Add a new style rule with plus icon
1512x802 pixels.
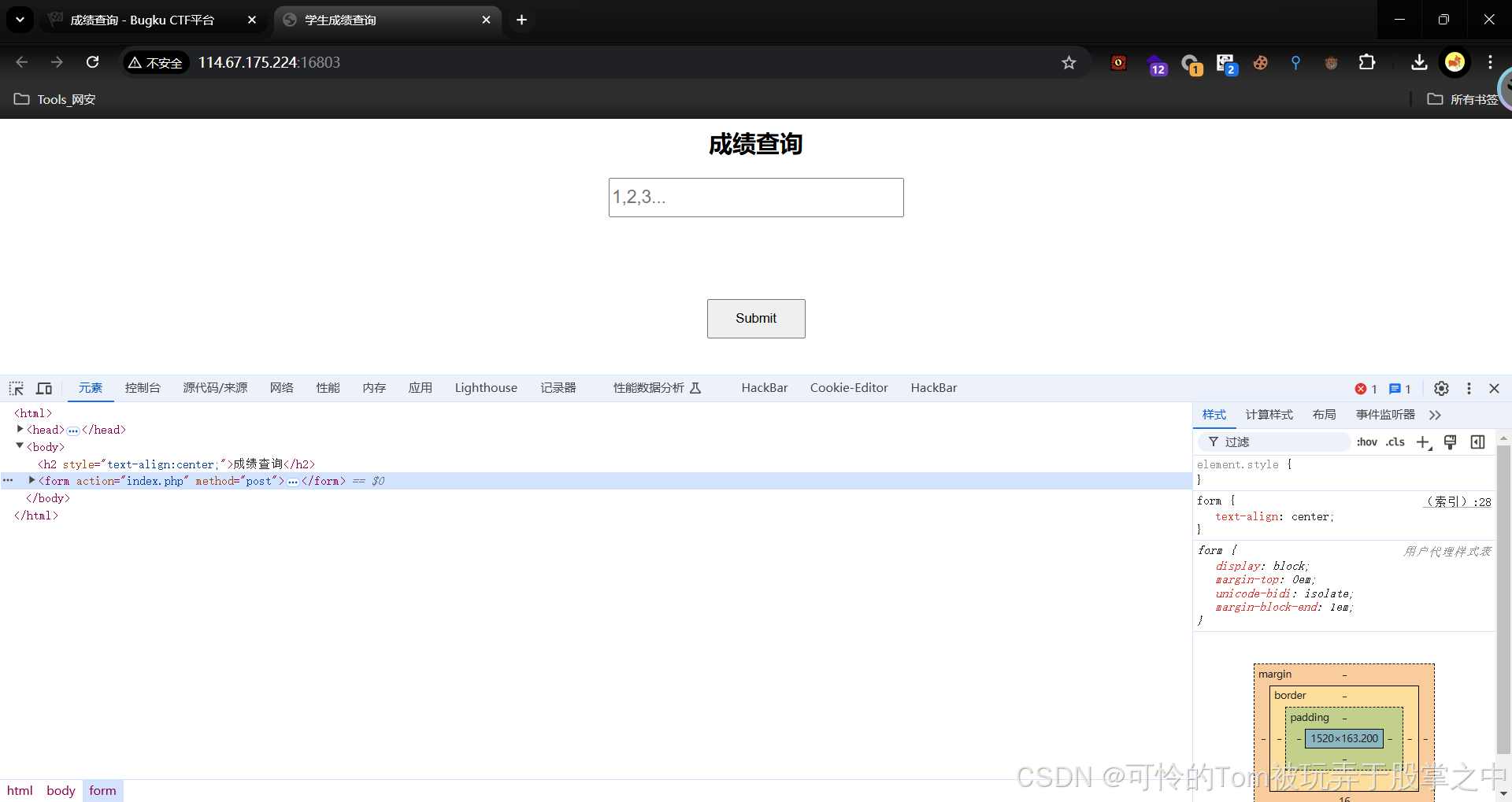[1423, 442]
